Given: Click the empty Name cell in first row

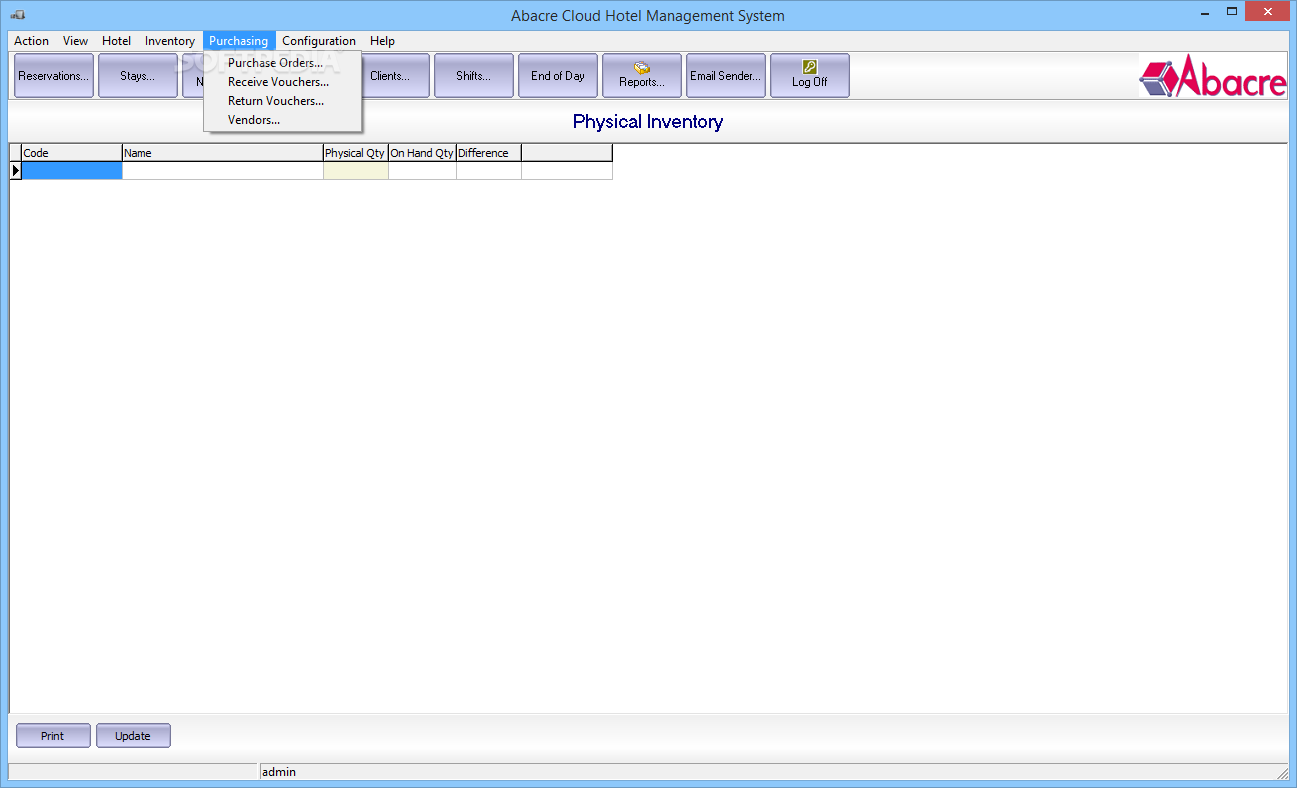Looking at the screenshot, I should [x=223, y=171].
